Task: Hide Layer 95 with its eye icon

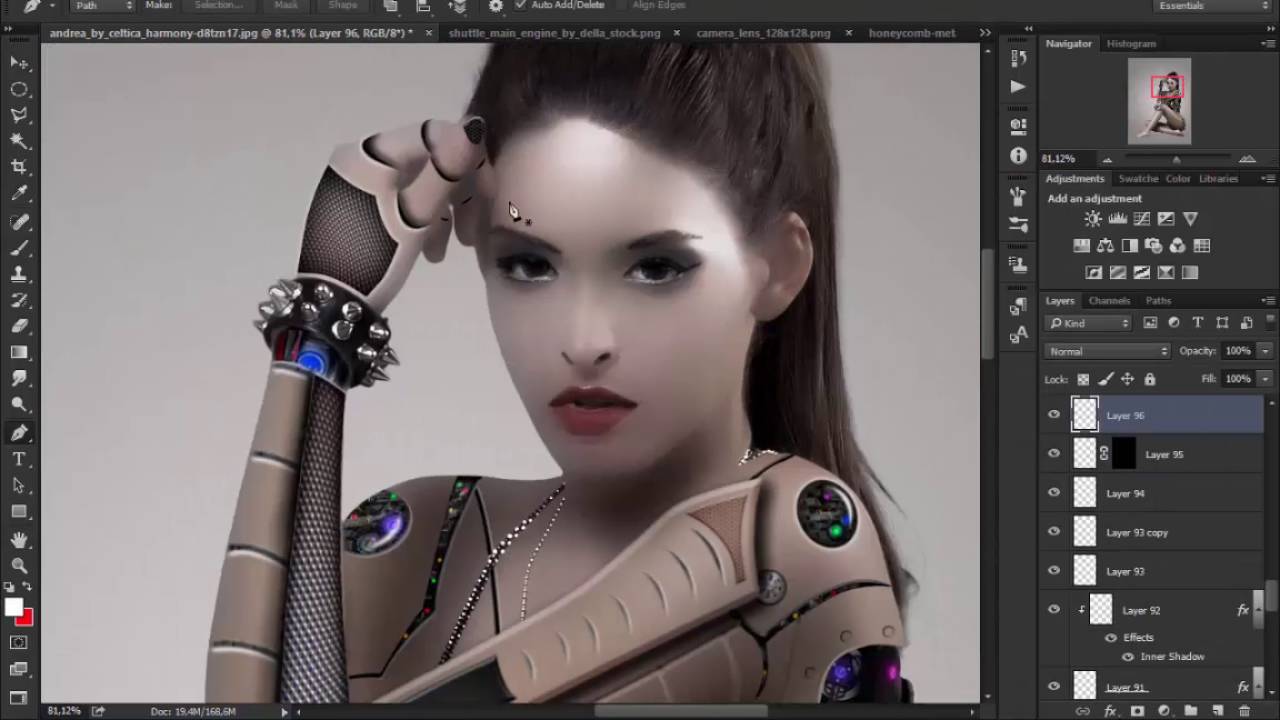Action: coord(1054,454)
